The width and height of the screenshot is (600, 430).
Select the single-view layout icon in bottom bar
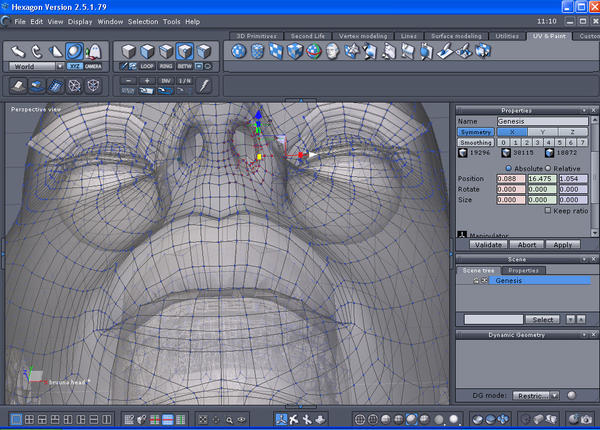click(16, 419)
